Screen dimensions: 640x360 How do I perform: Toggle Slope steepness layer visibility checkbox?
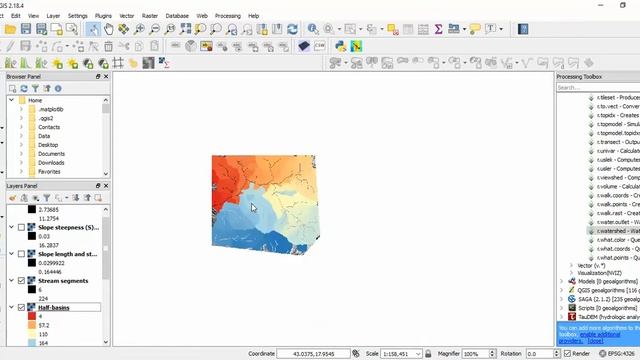coord(21,228)
